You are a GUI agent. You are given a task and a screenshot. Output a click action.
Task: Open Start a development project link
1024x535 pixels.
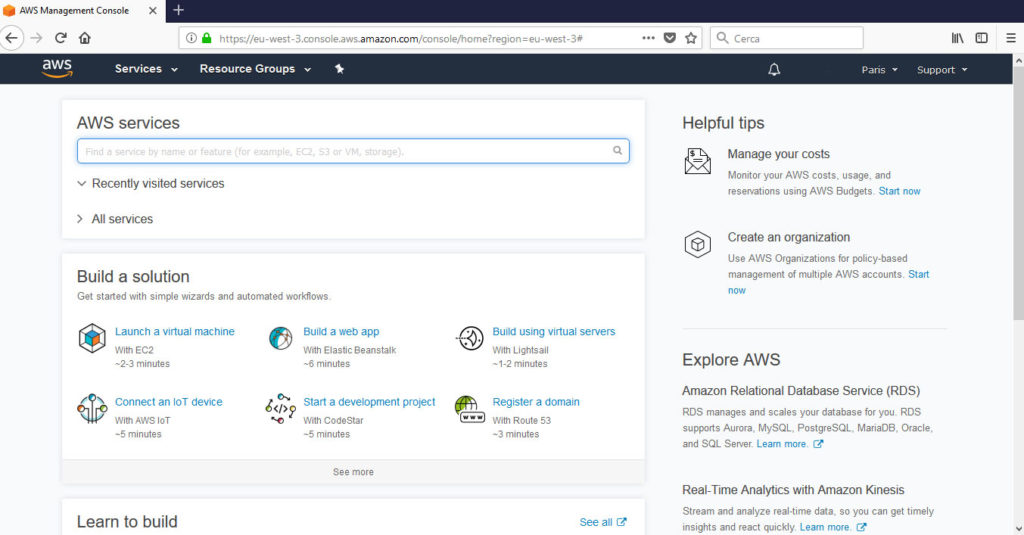369,402
